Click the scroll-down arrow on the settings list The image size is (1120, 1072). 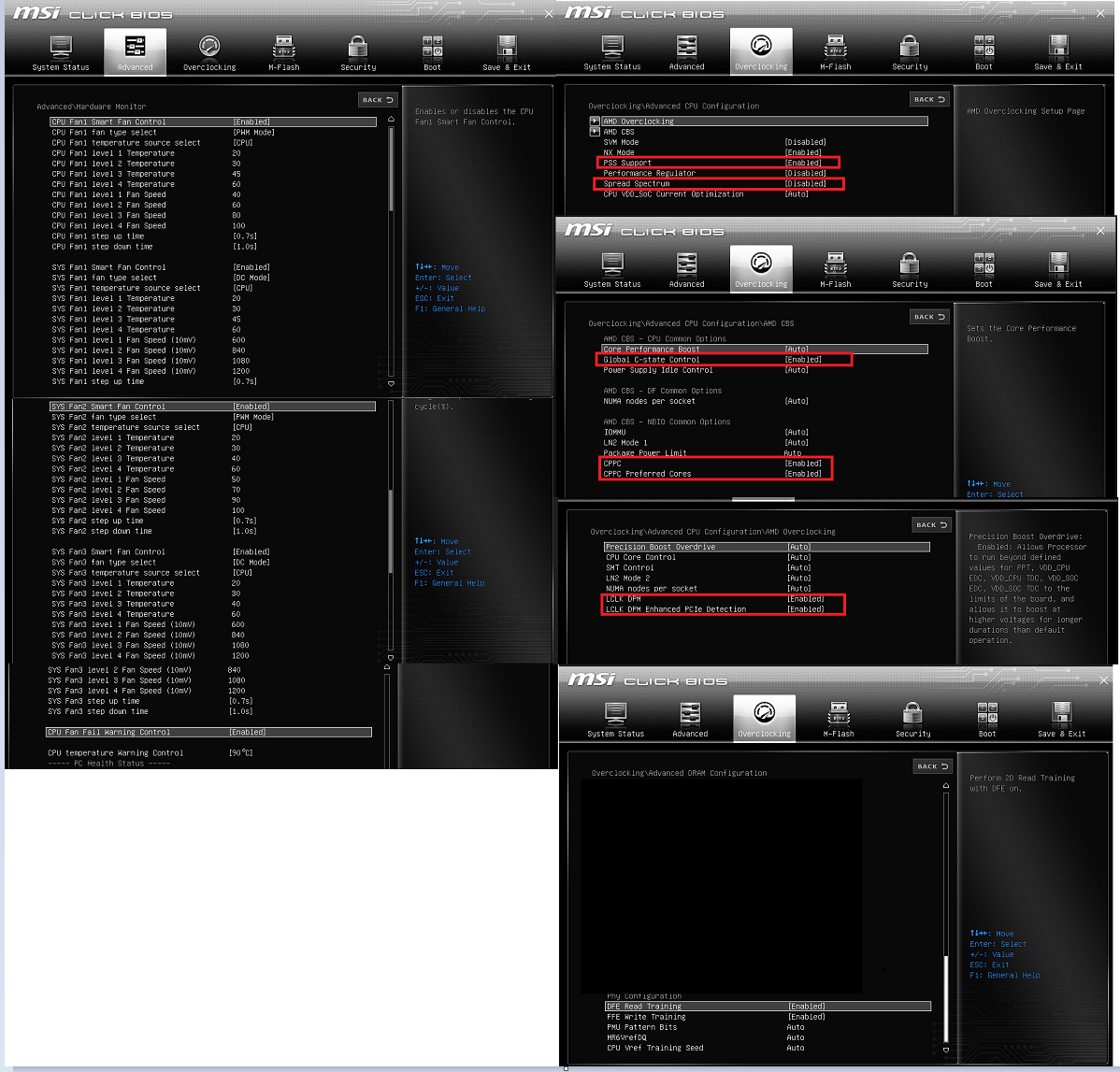pos(391,382)
